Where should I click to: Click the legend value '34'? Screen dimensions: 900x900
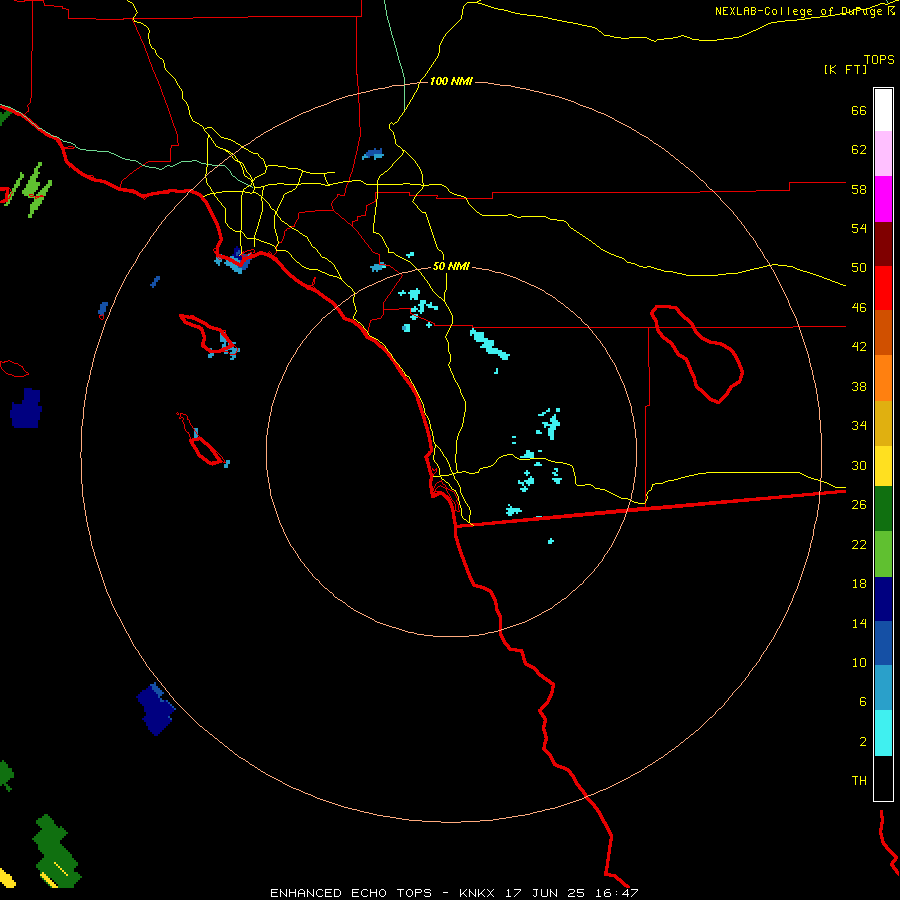coord(859,426)
